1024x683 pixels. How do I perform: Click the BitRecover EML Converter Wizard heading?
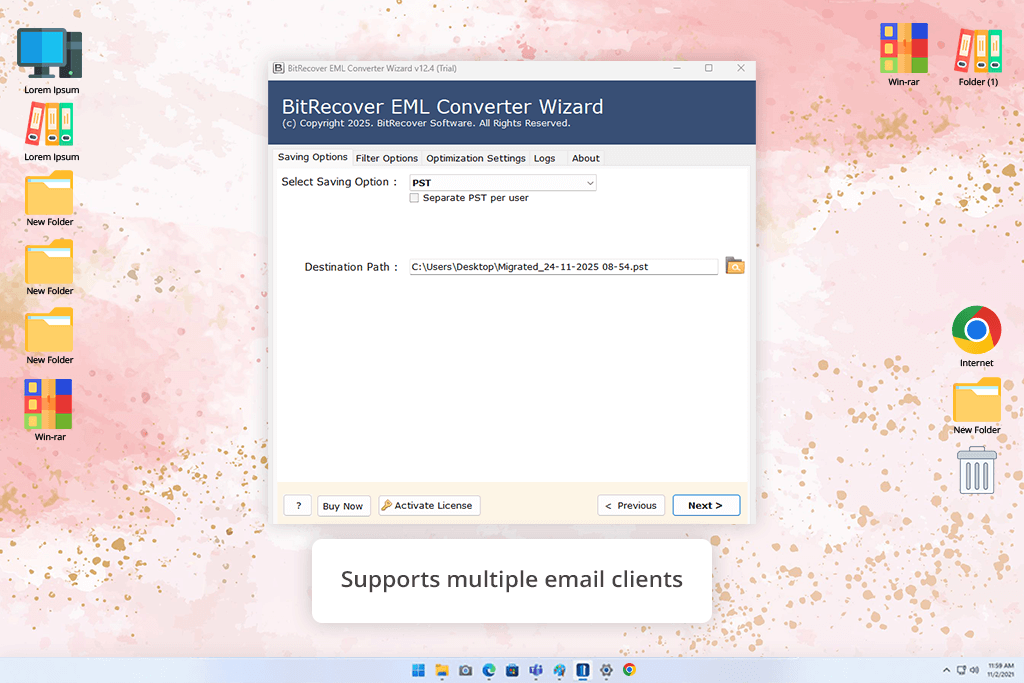coord(442,106)
